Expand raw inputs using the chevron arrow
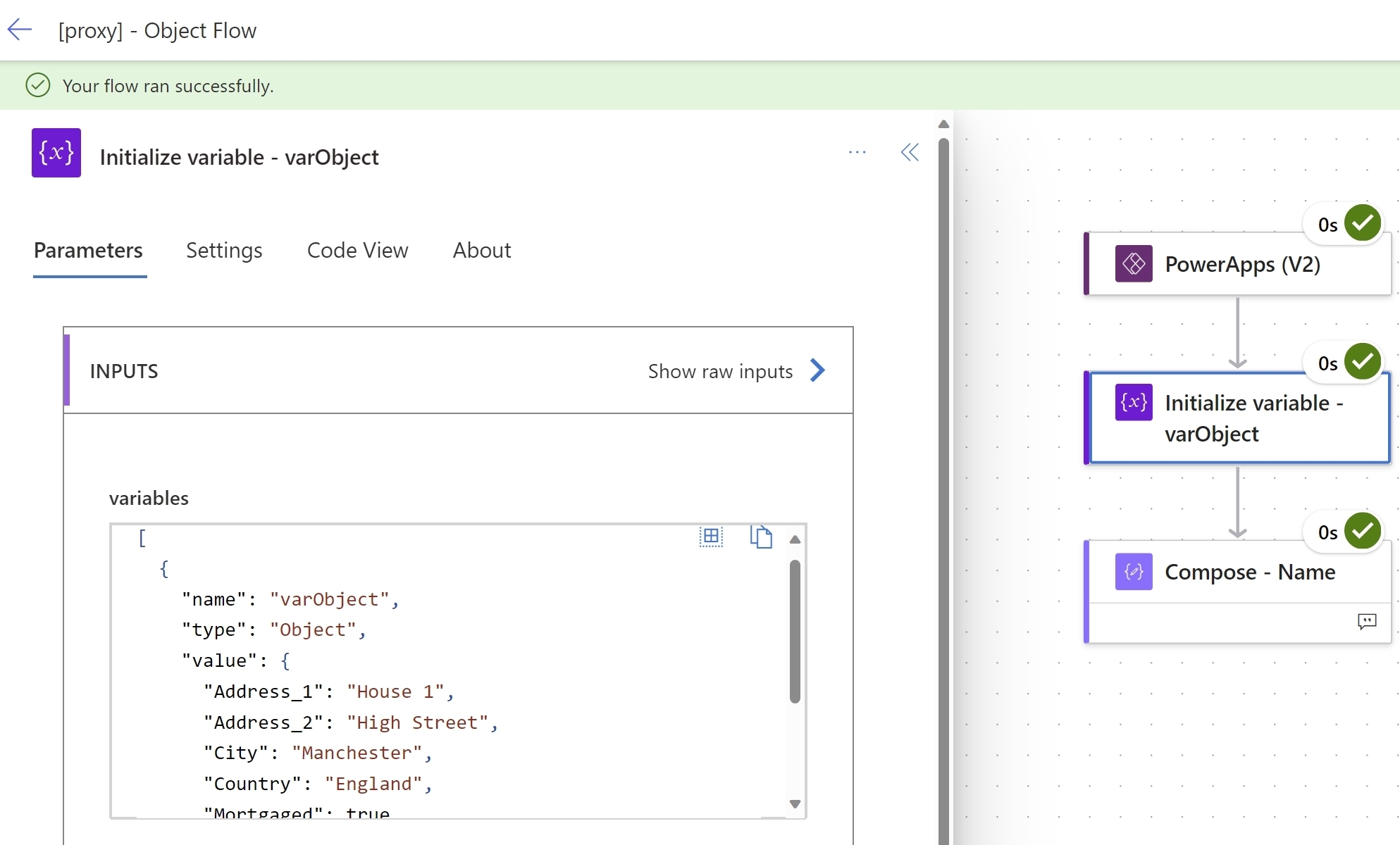1400x845 pixels. pos(818,370)
